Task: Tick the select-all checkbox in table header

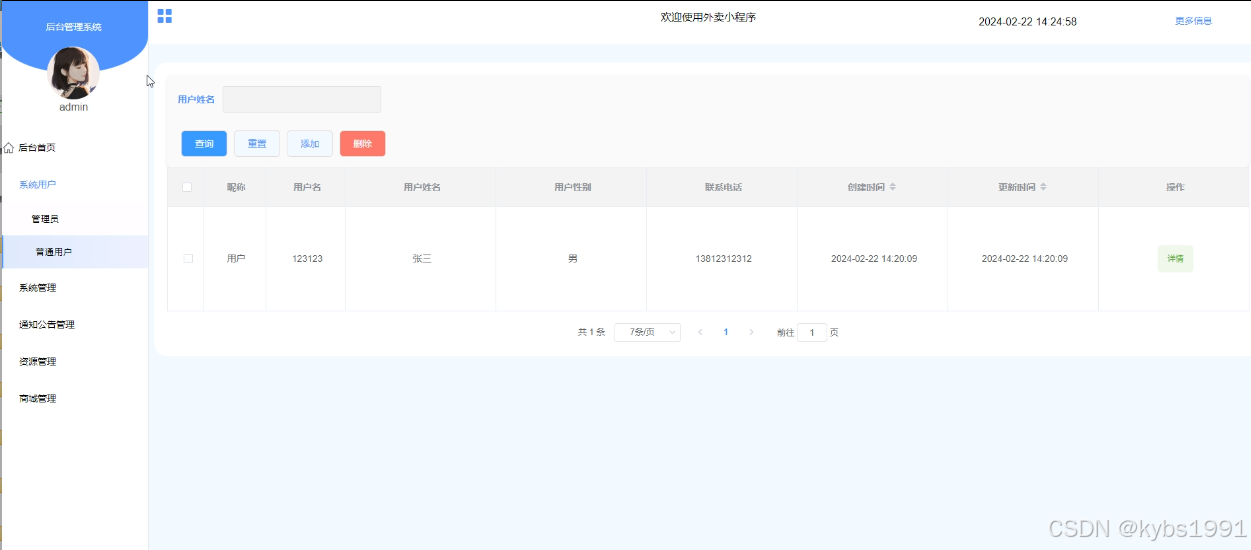Action: coord(187,187)
